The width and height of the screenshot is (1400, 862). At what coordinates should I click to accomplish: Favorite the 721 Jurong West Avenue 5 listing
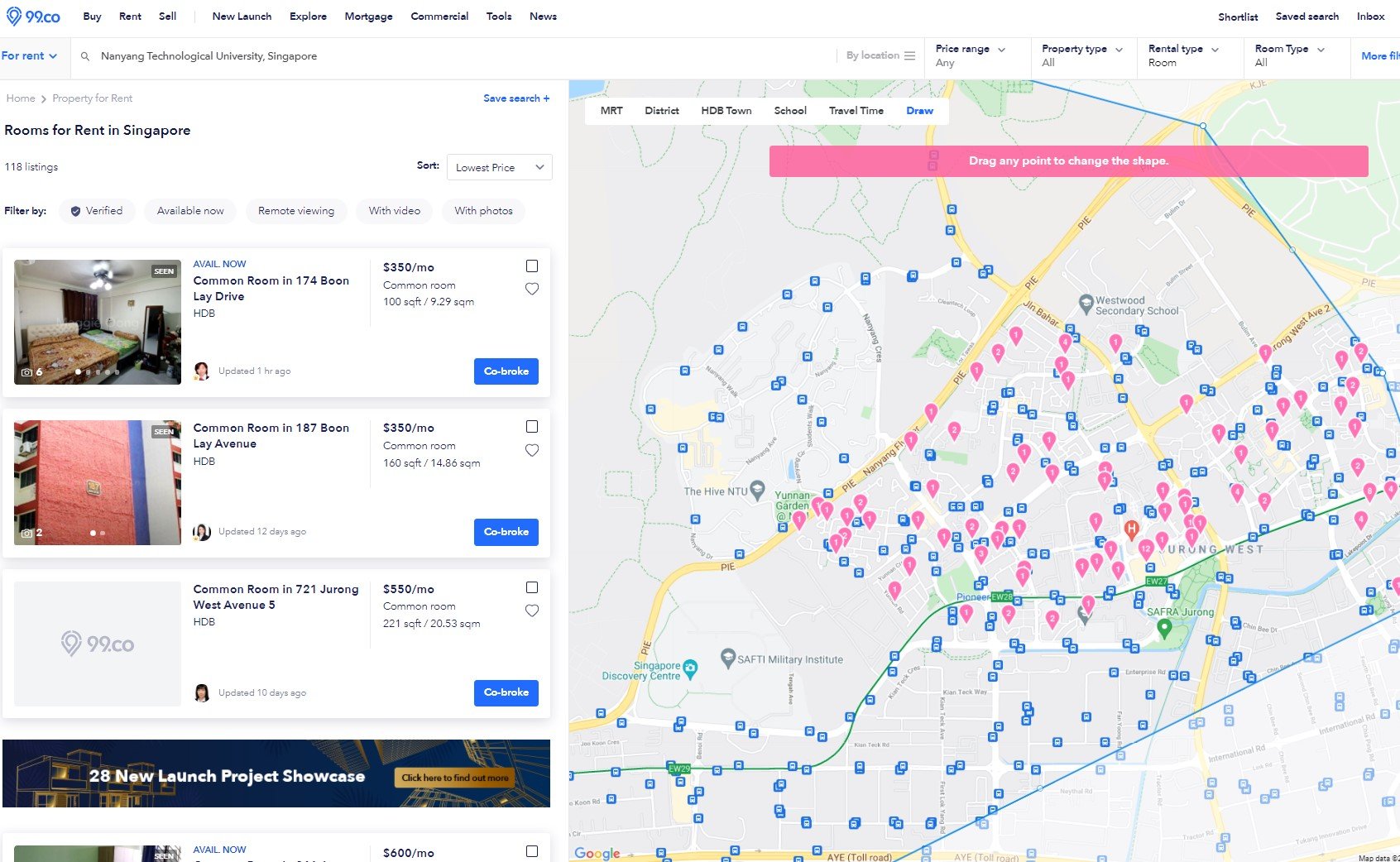532,611
